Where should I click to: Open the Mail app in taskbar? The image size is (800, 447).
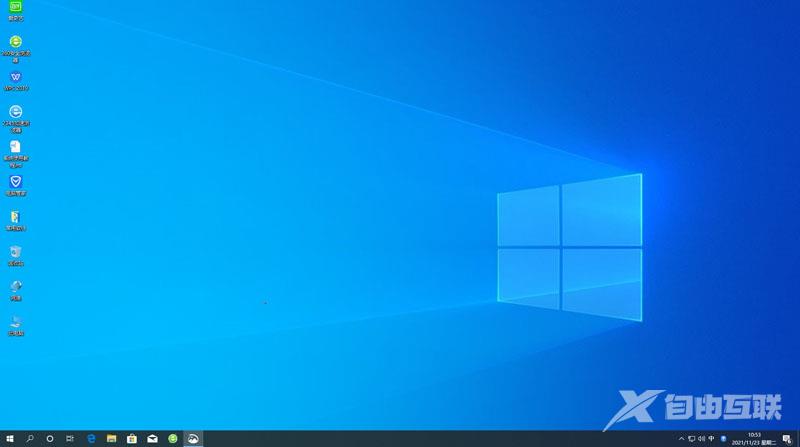[152, 438]
